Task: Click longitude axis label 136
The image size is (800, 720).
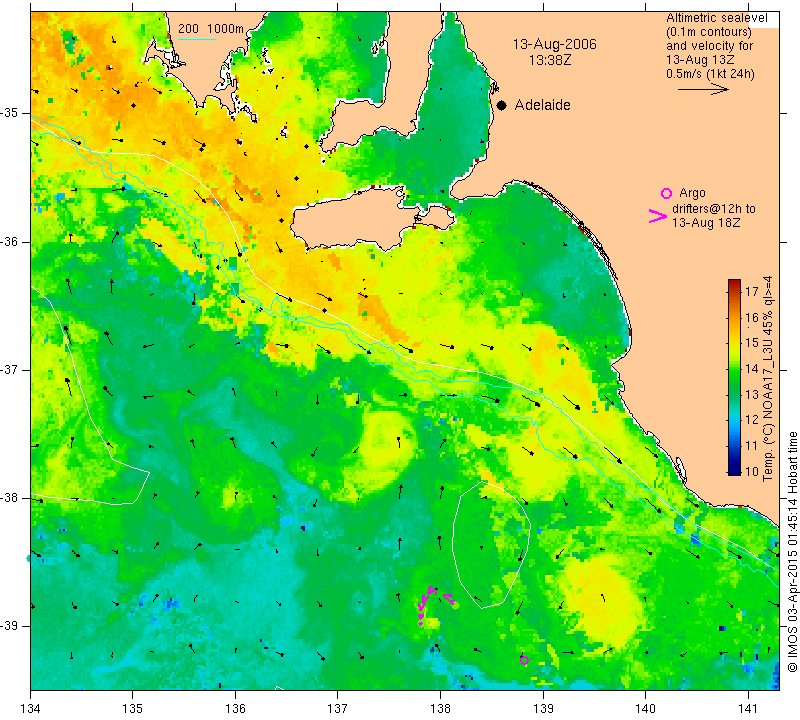Action: [x=236, y=709]
